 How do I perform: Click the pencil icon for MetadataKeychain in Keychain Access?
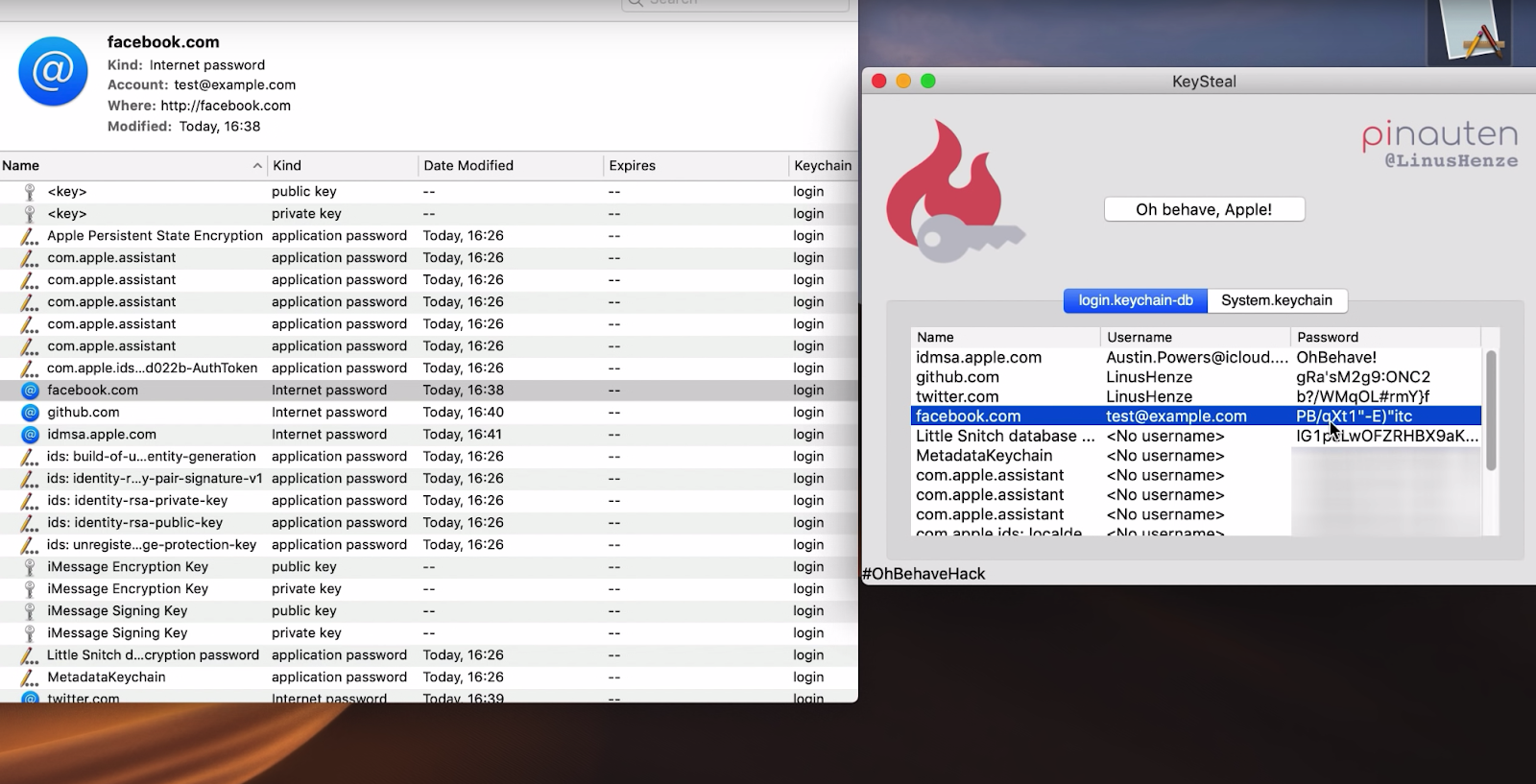(30, 677)
